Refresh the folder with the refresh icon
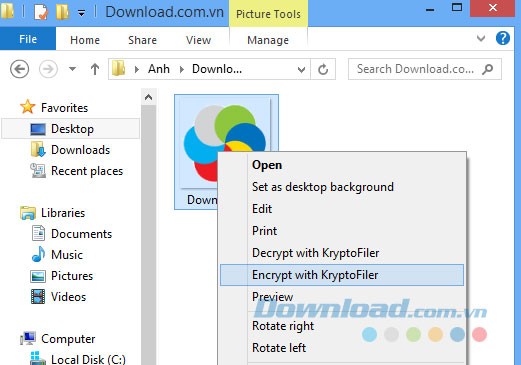The image size is (521, 365). point(323,69)
